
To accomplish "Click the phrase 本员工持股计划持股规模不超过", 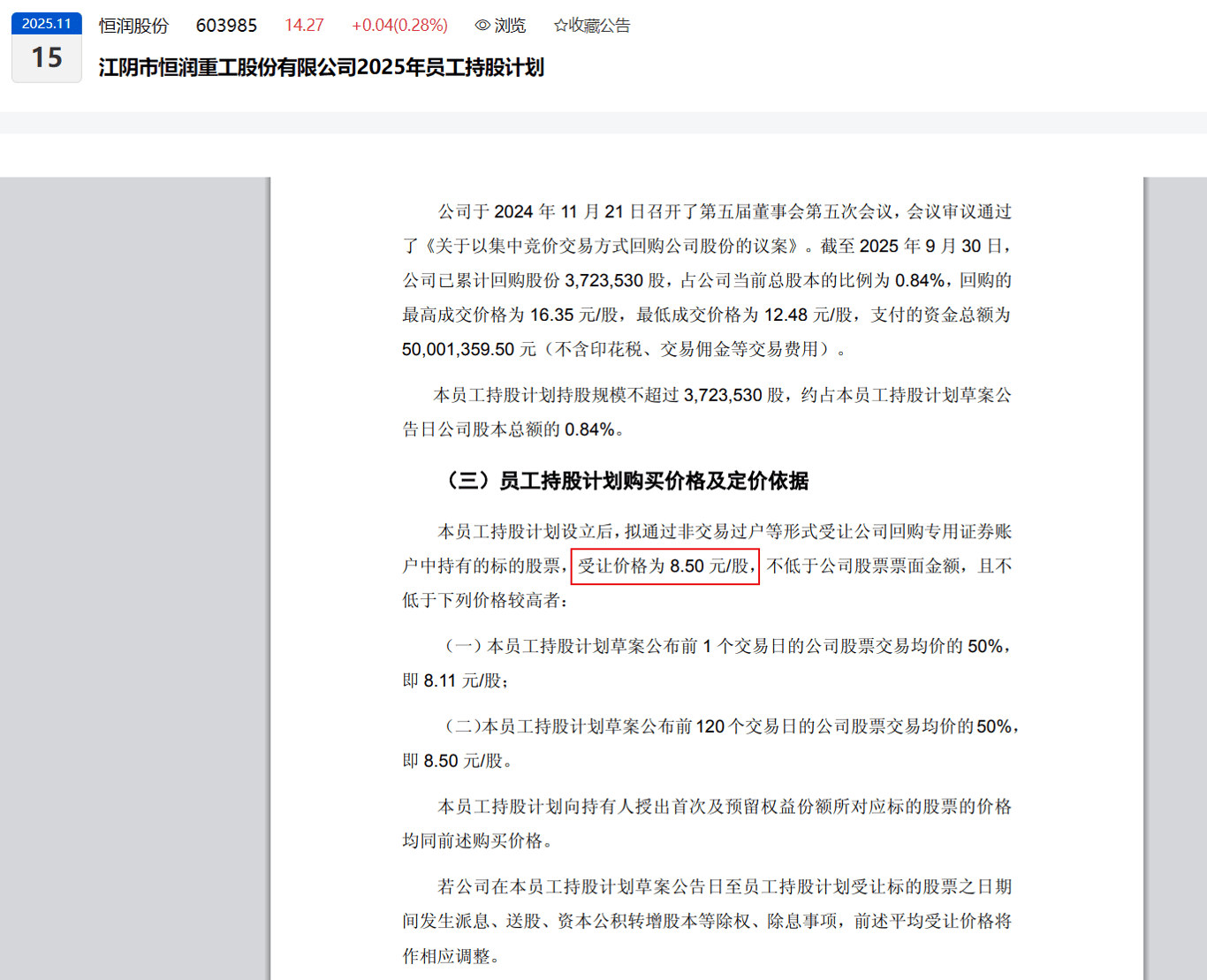I will [557, 396].
